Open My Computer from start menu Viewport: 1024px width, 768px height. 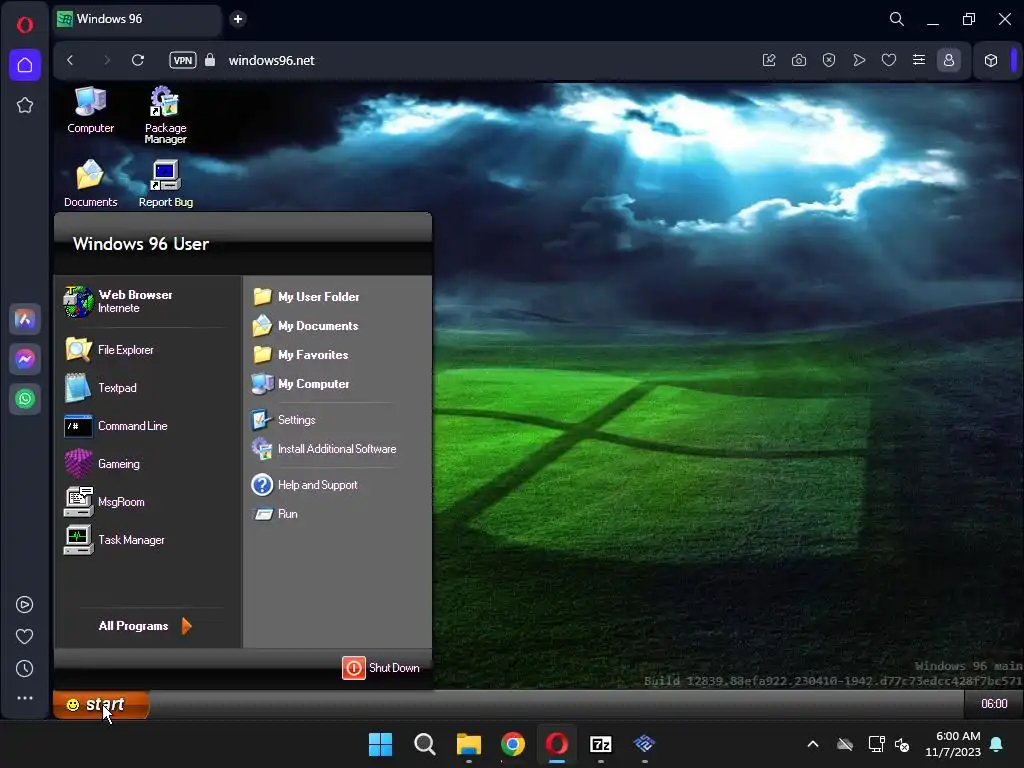tap(300, 383)
